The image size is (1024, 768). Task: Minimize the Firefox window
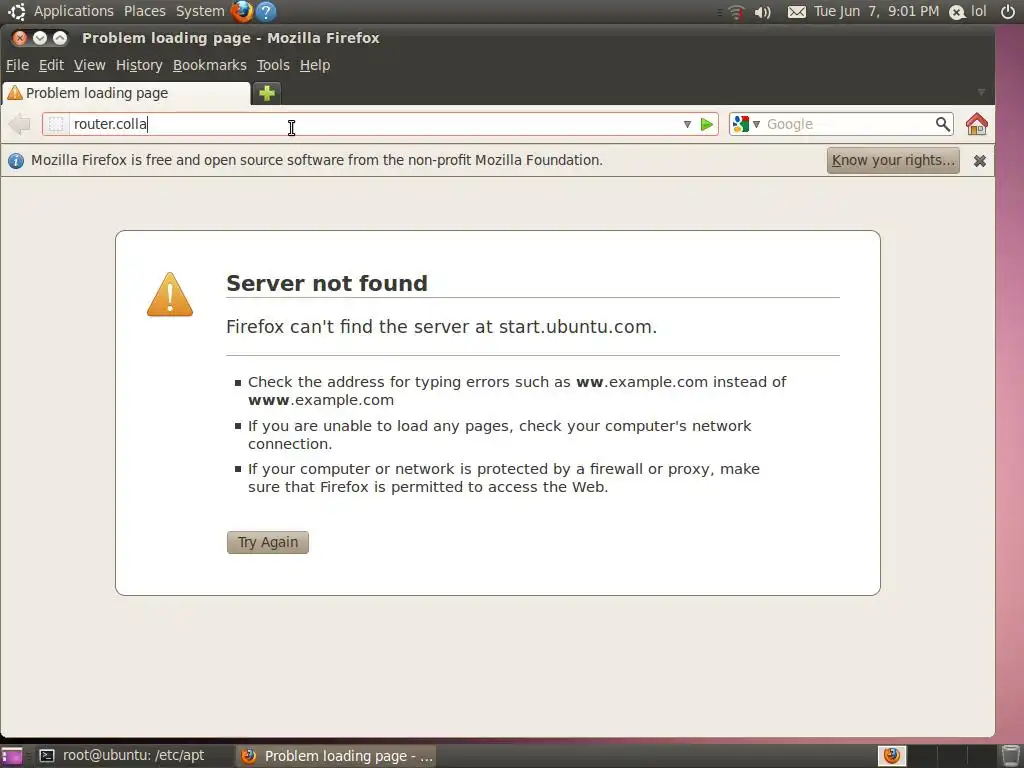click(x=40, y=38)
